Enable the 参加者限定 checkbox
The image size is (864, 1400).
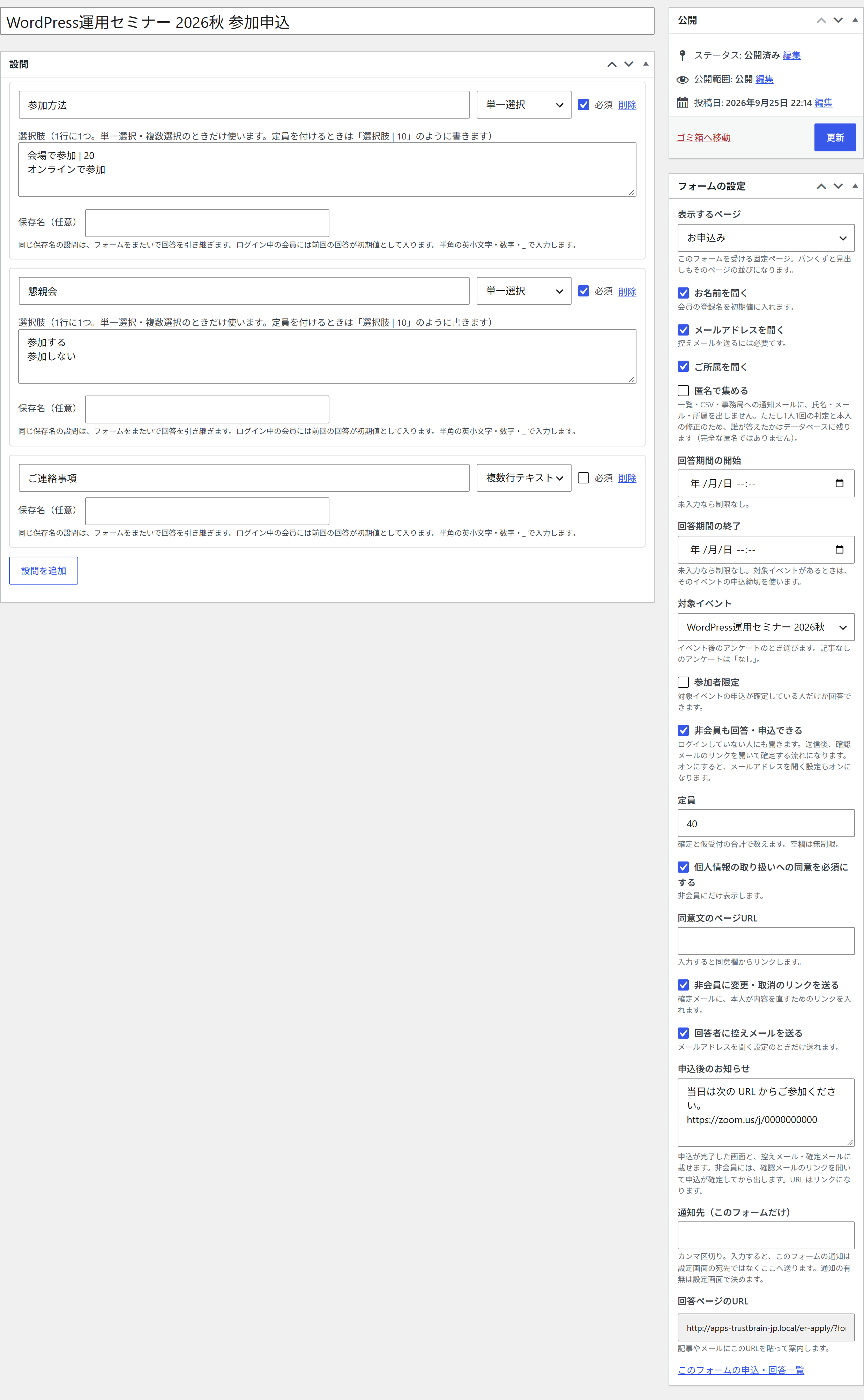point(683,682)
